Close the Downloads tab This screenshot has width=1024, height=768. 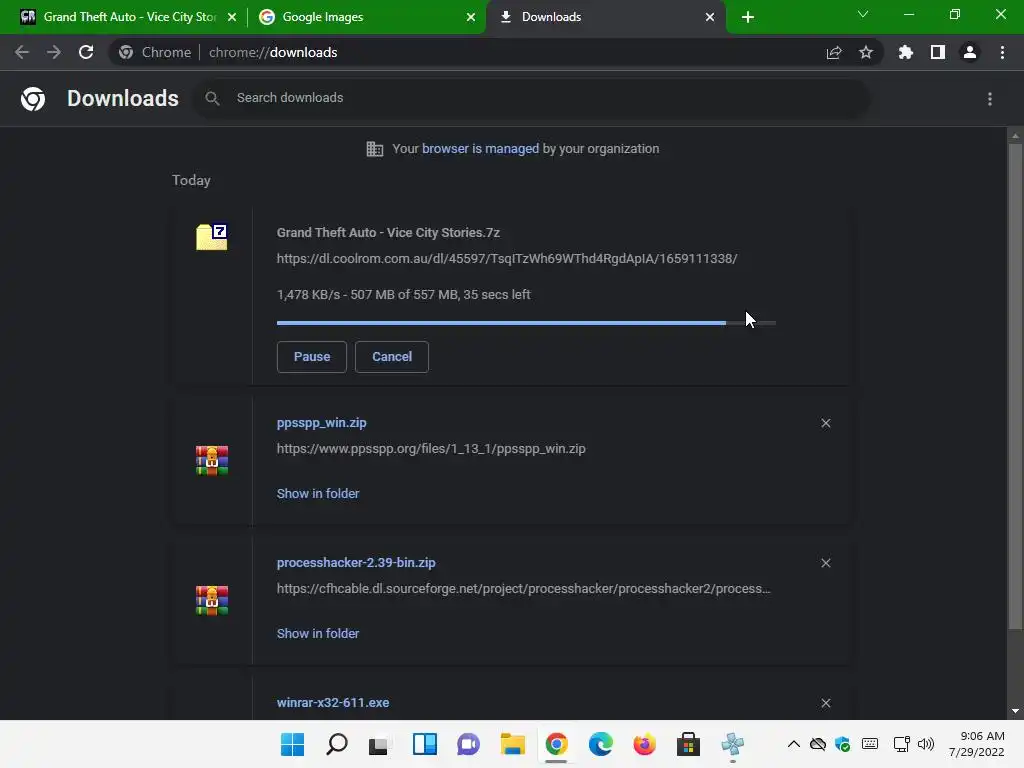[710, 17]
